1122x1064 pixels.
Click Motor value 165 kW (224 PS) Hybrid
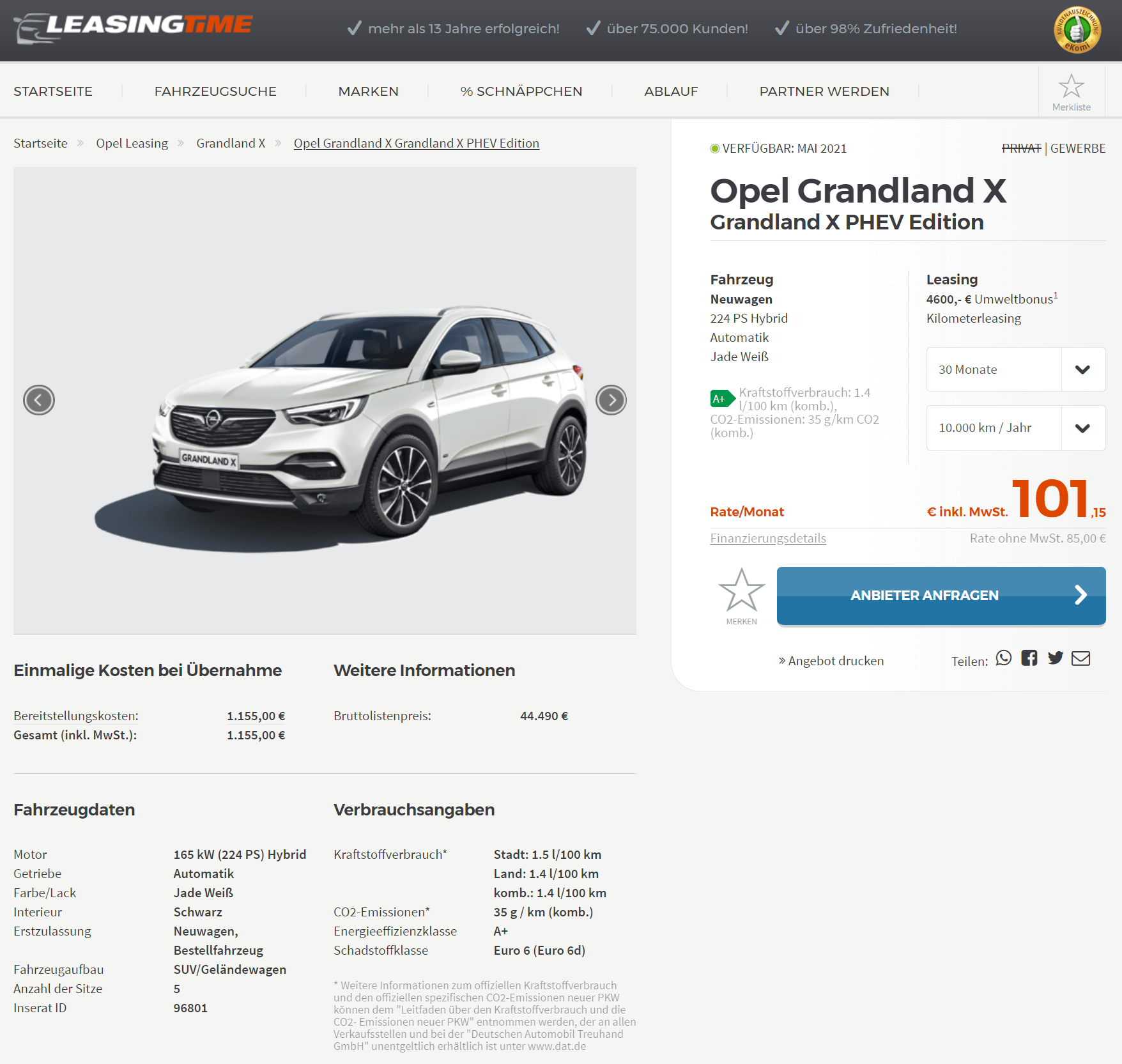(x=240, y=854)
